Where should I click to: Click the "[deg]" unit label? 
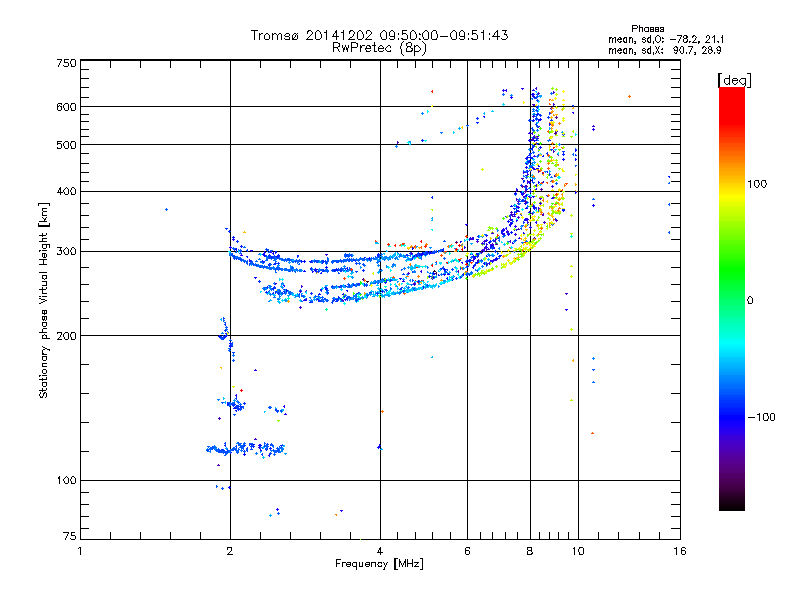[x=734, y=80]
